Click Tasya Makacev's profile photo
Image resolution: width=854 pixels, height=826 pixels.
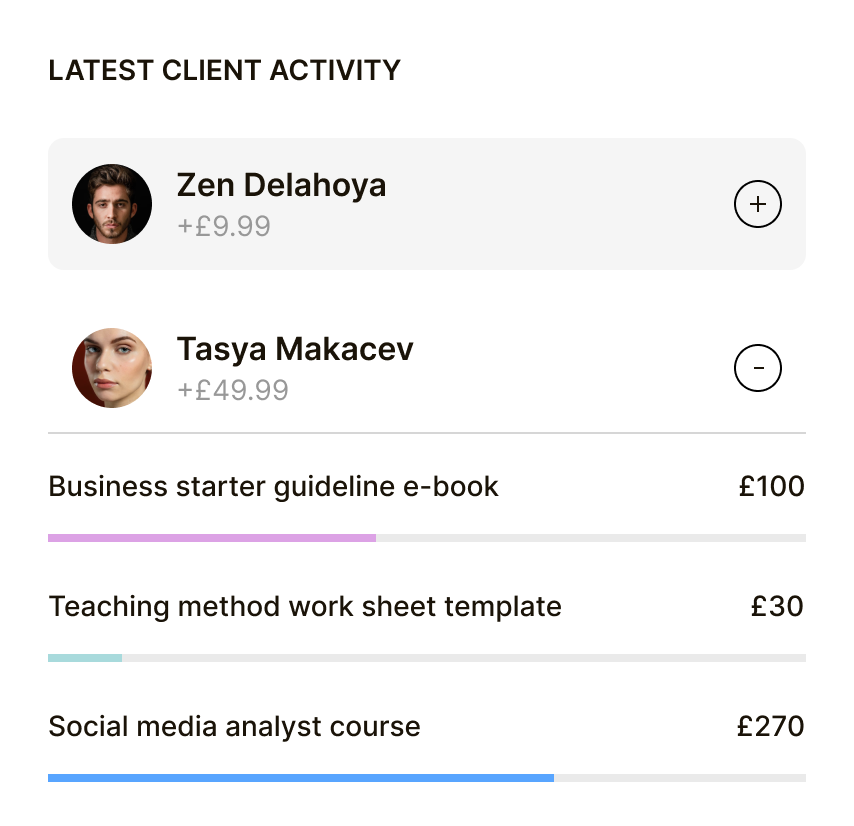112,368
